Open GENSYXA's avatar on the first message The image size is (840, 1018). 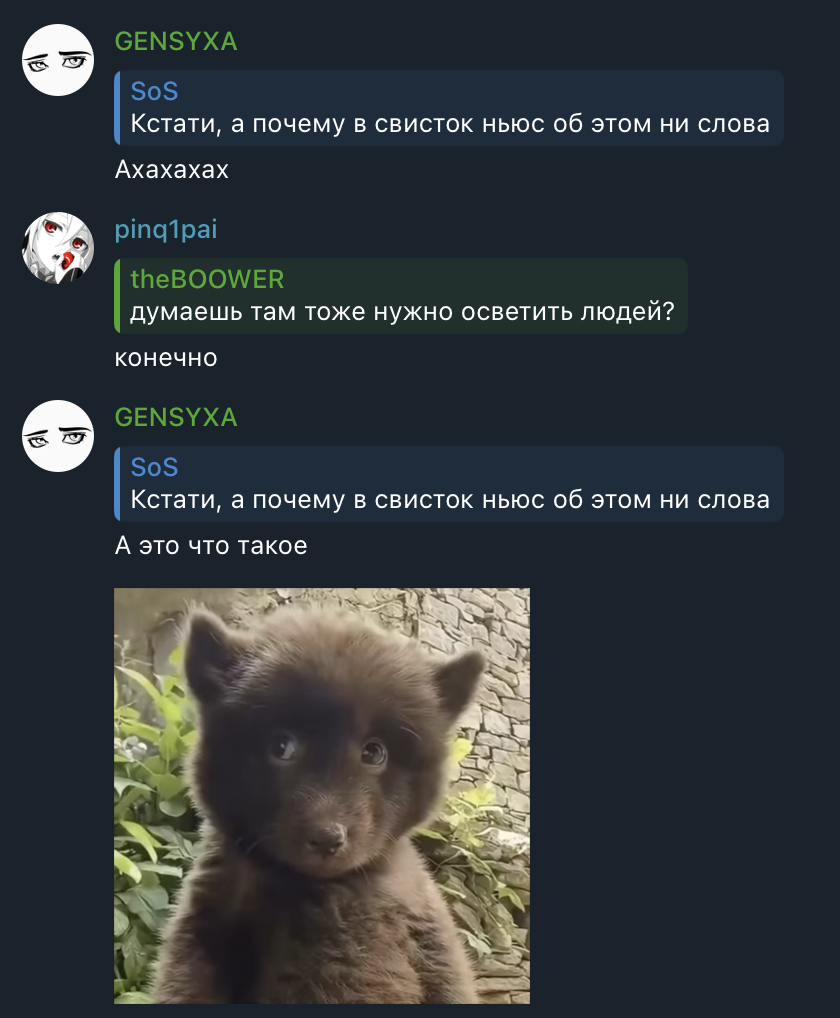58,60
